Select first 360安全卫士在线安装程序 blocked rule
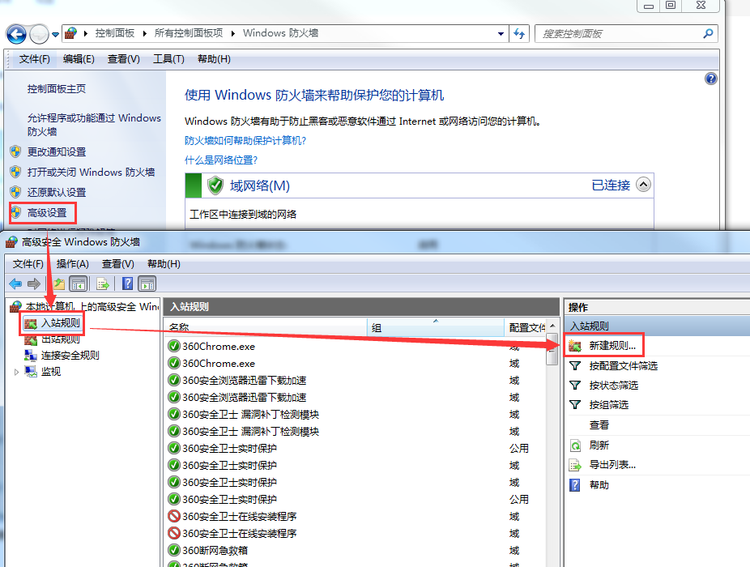This screenshot has height=567, width=750. coord(355,516)
